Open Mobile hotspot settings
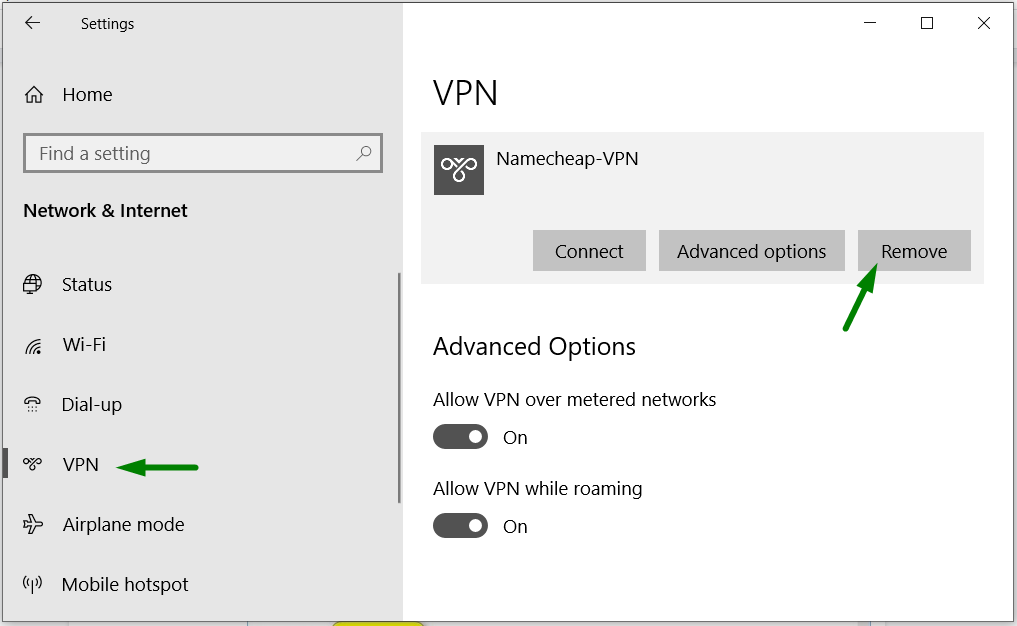 pyautogui.click(x=125, y=584)
